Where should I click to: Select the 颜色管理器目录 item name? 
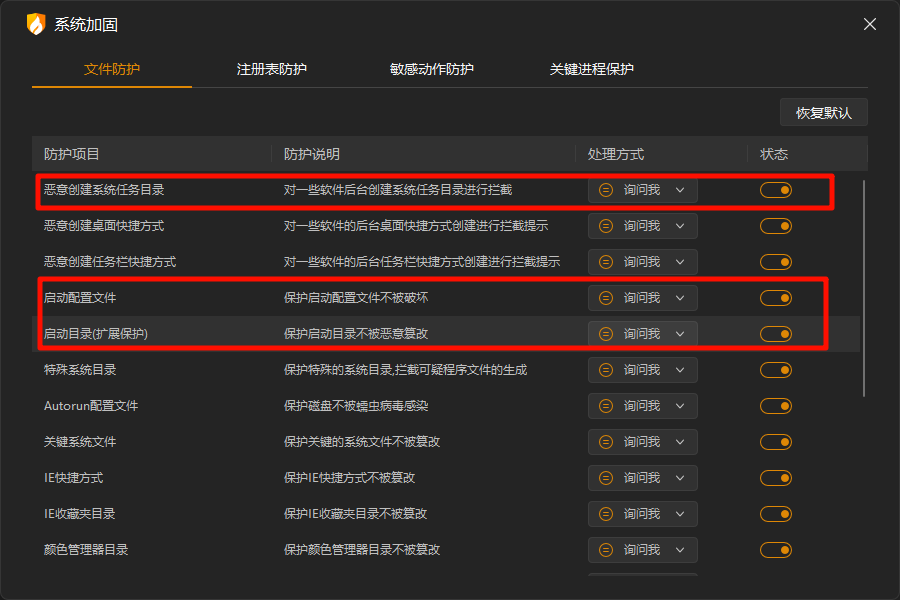coord(86,550)
